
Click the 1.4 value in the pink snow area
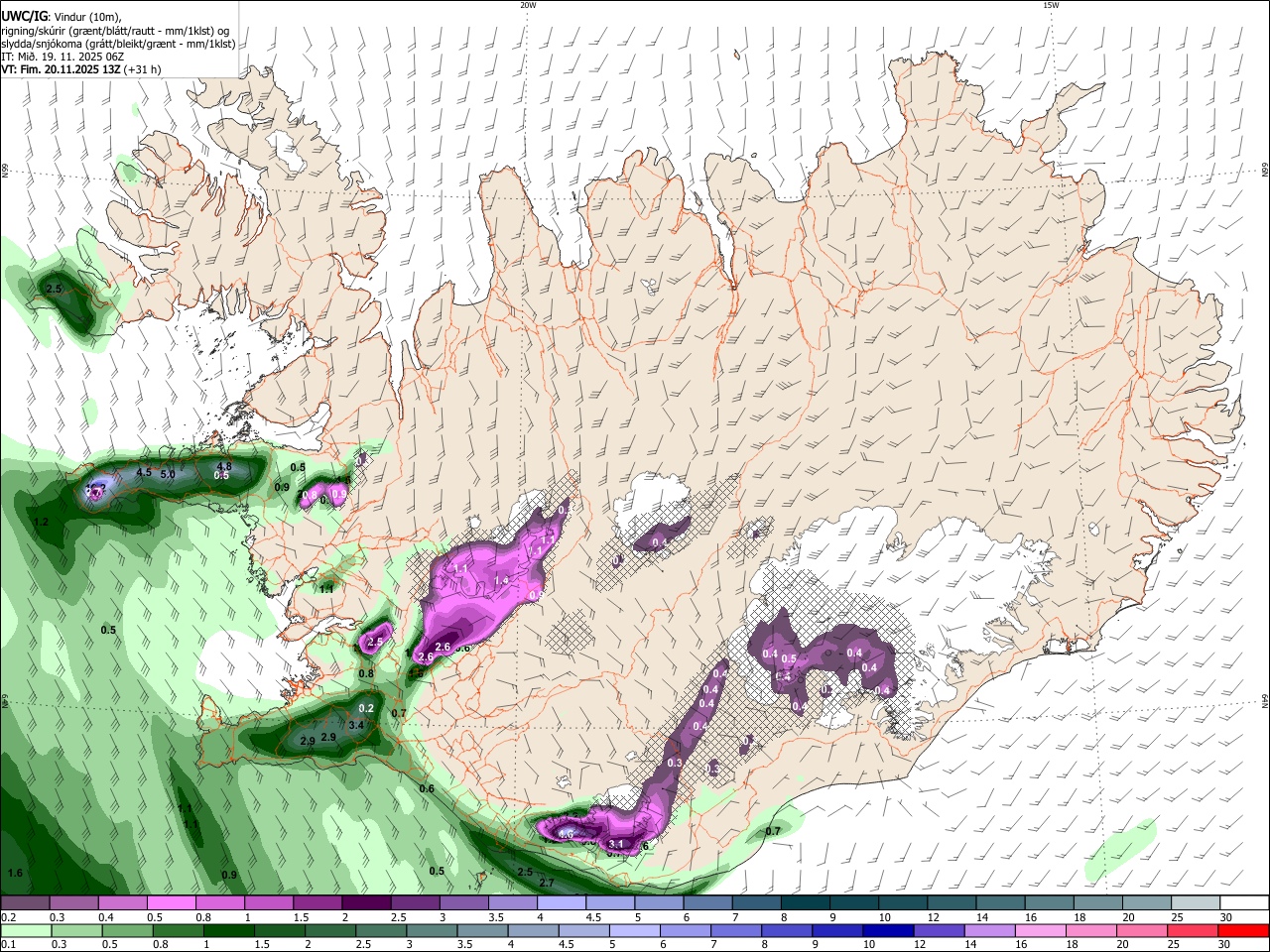501,580
